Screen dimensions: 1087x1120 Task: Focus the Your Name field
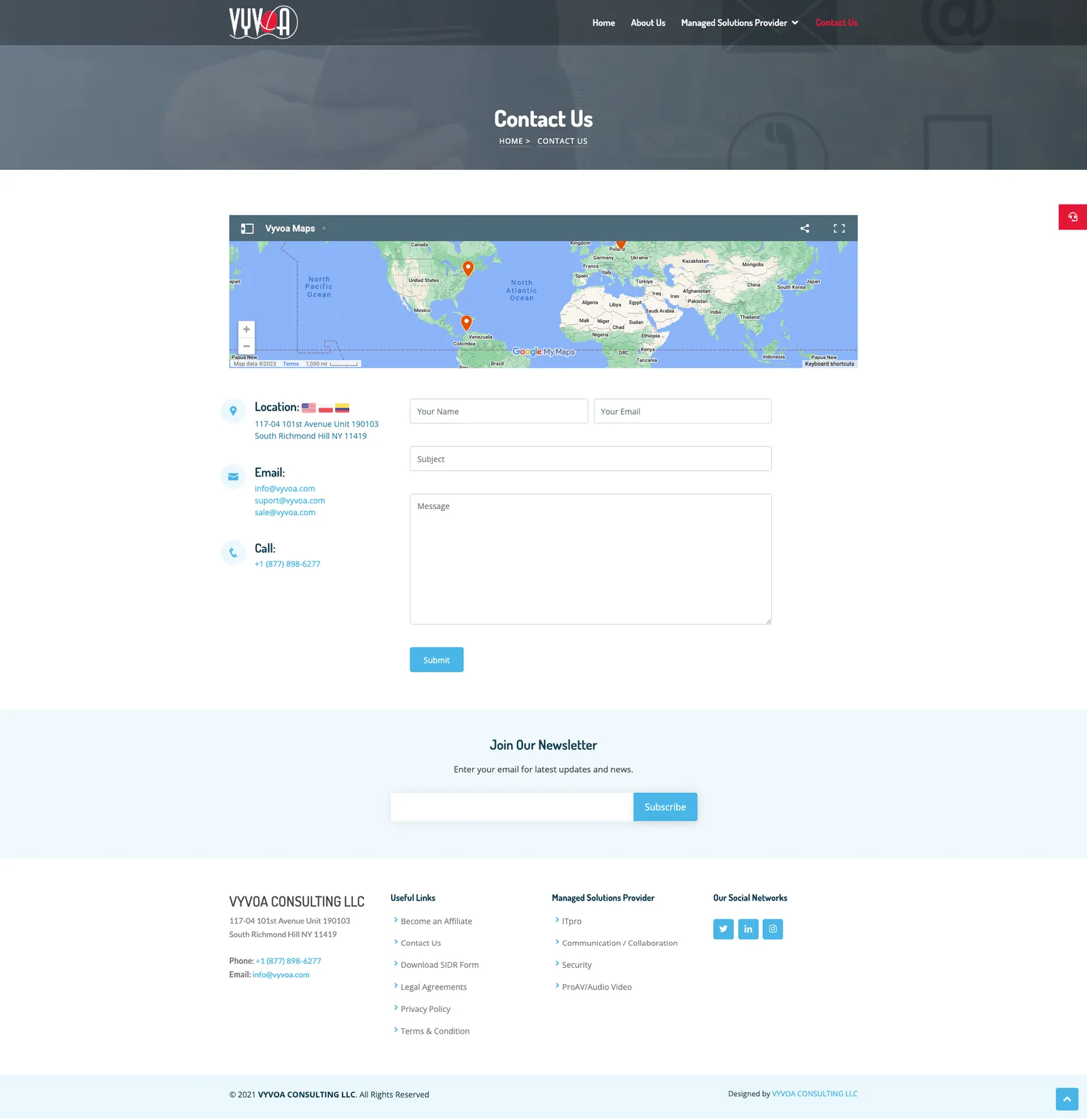click(x=499, y=411)
